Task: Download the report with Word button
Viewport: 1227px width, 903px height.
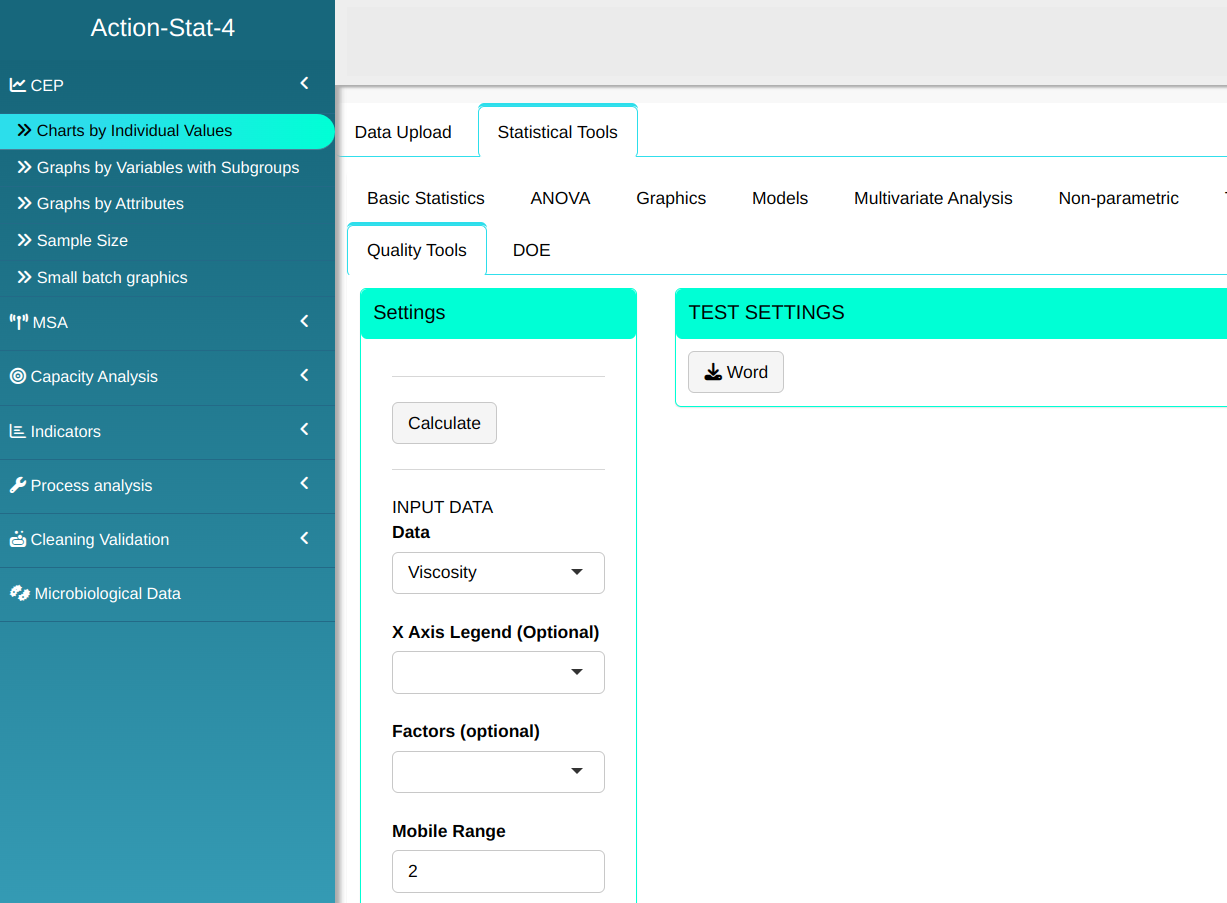Action: pyautogui.click(x=735, y=372)
